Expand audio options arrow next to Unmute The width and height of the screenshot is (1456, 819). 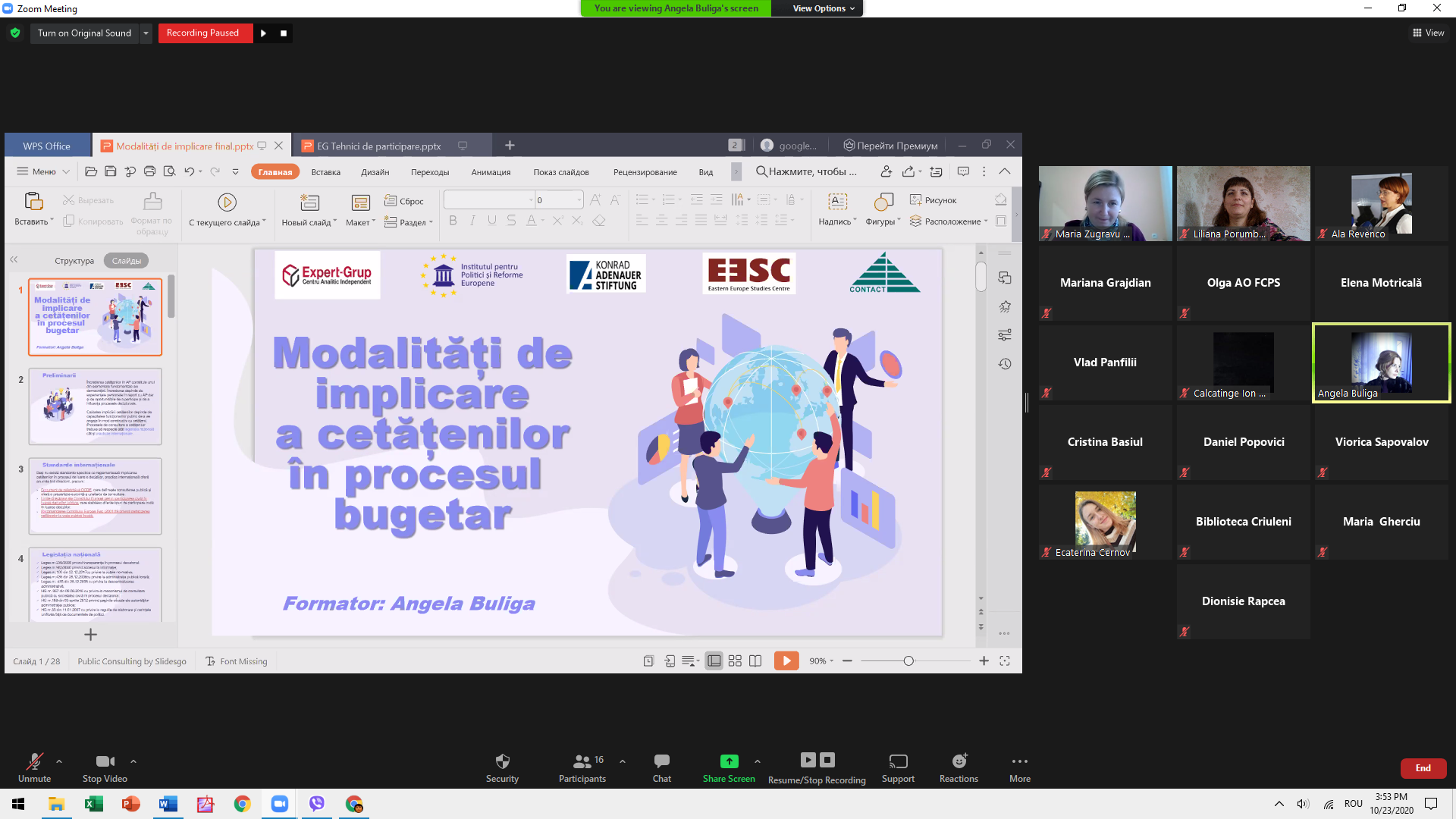coord(59,761)
